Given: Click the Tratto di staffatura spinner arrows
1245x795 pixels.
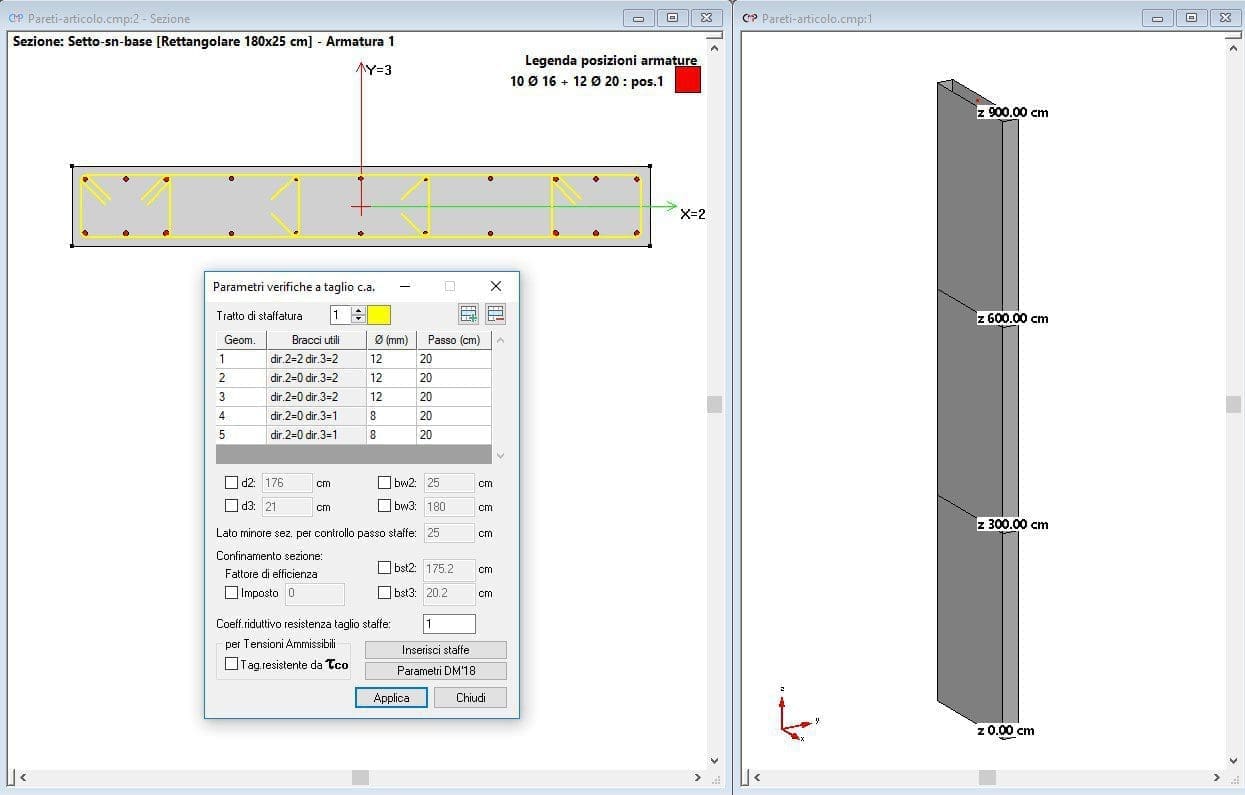Looking at the screenshot, I should point(358,315).
